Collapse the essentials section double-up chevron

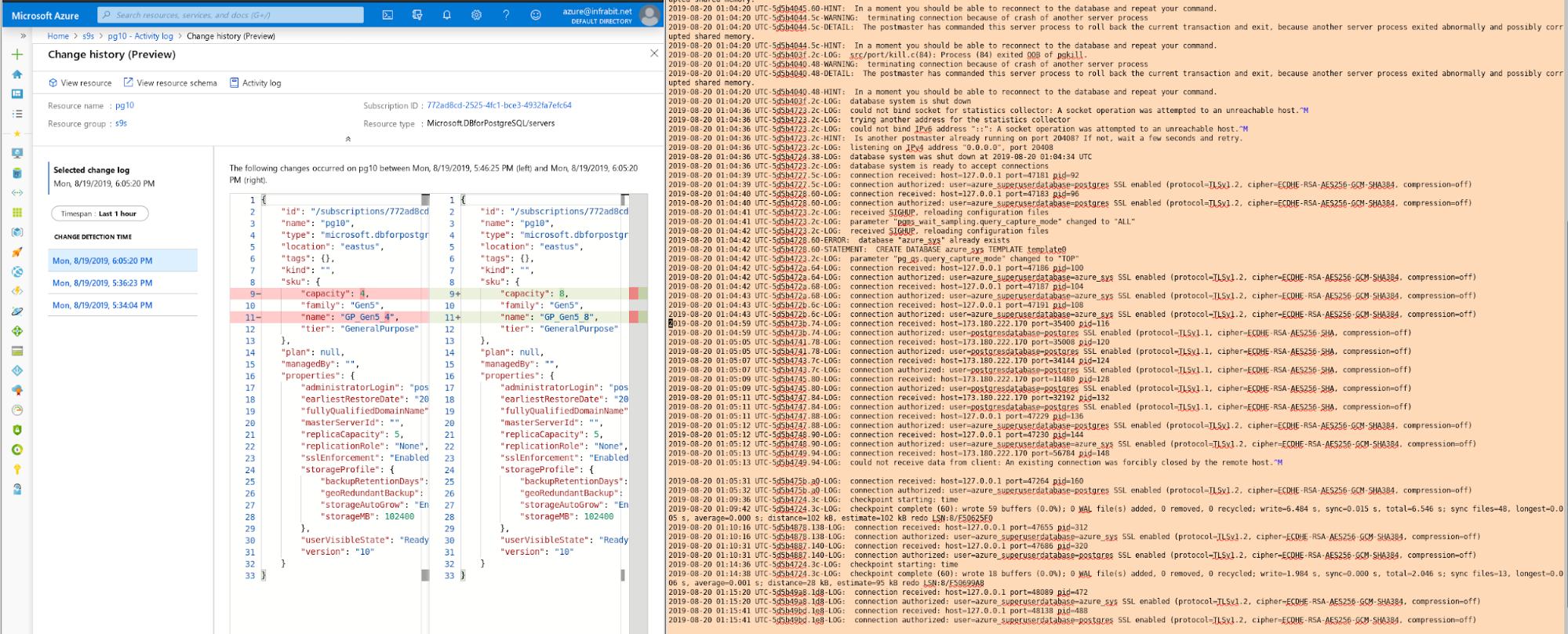tap(348, 139)
